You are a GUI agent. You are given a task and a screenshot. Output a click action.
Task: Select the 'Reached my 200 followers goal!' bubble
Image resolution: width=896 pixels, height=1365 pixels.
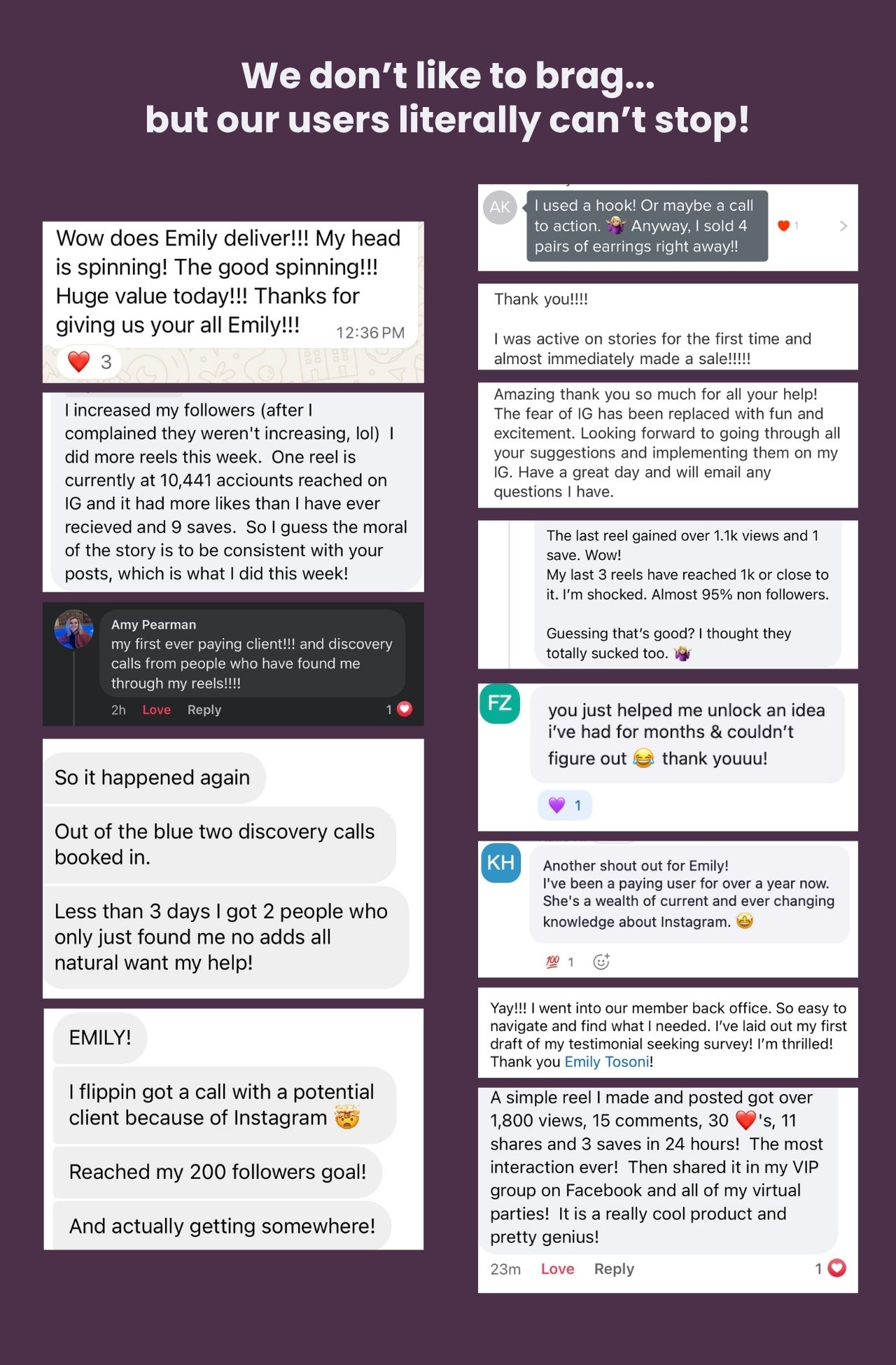[218, 1172]
